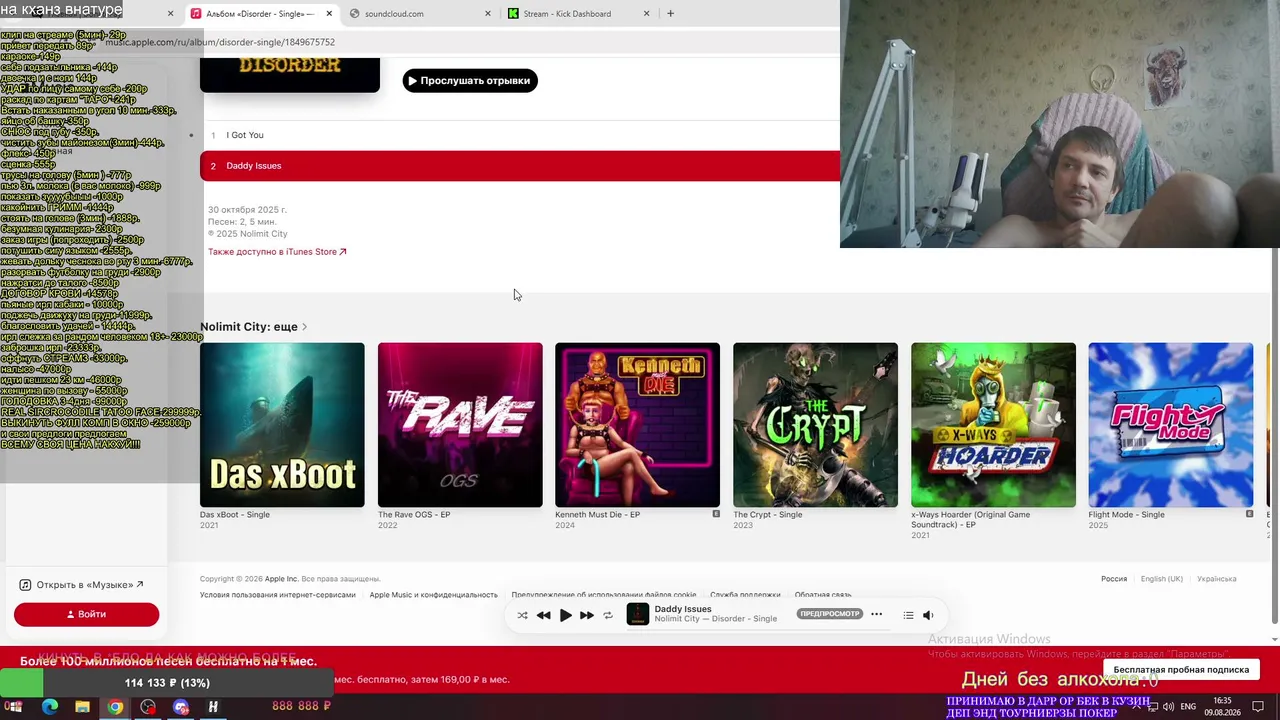Screen dimensions: 1280x720
Task: Skip to previous track in player
Action: 543,615
